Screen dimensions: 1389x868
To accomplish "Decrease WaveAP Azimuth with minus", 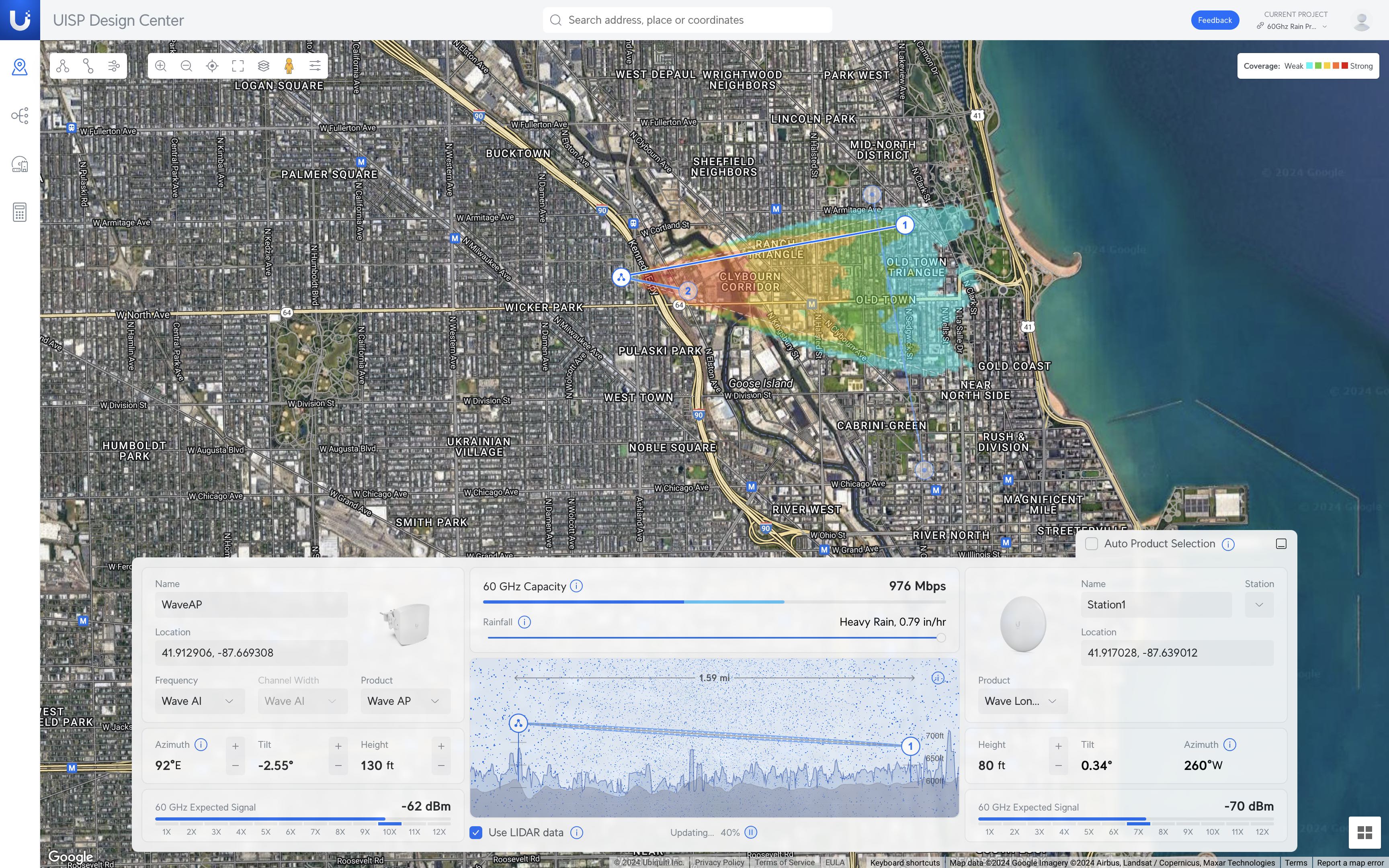I will (236, 766).
